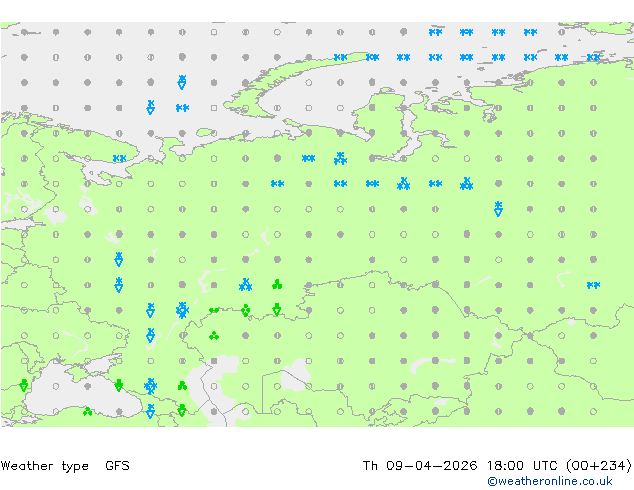Open the weatheronline.co.uk copyright link
The height and width of the screenshot is (490, 634).
point(550,481)
